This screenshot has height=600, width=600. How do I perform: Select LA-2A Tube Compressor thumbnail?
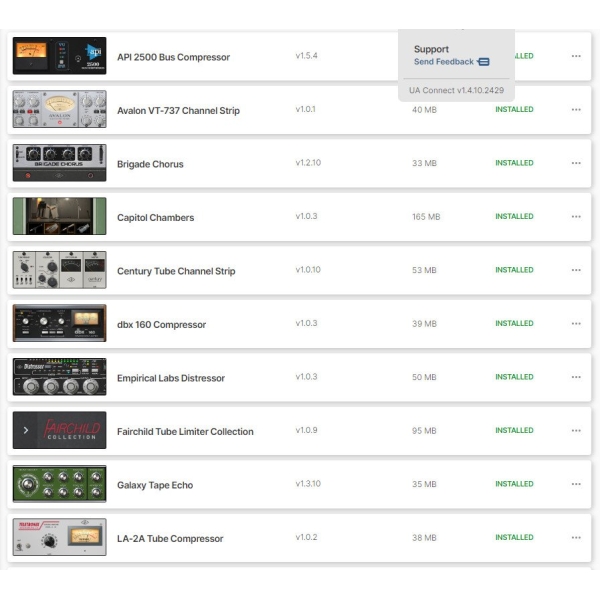click(x=59, y=537)
